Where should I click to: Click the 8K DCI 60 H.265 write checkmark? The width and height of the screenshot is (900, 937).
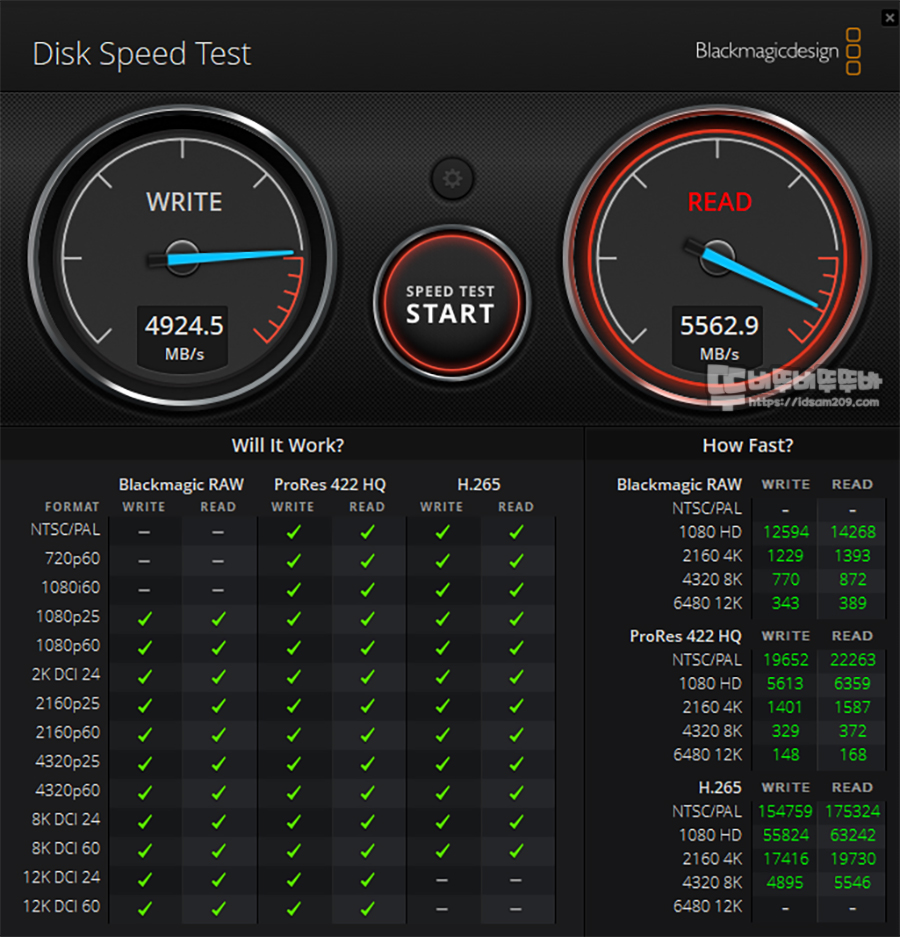click(442, 850)
